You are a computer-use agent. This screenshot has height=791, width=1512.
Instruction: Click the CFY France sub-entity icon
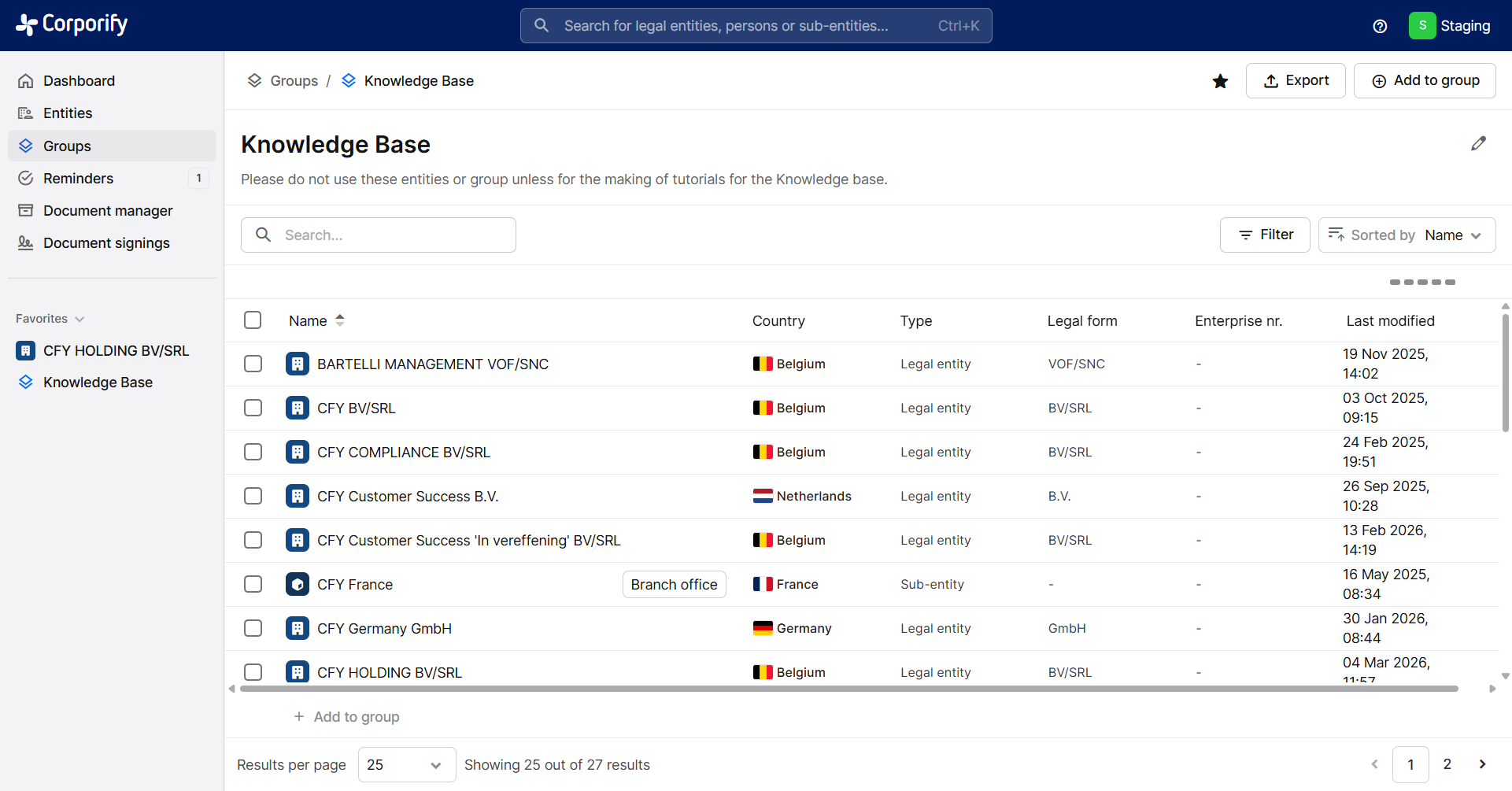[298, 584]
